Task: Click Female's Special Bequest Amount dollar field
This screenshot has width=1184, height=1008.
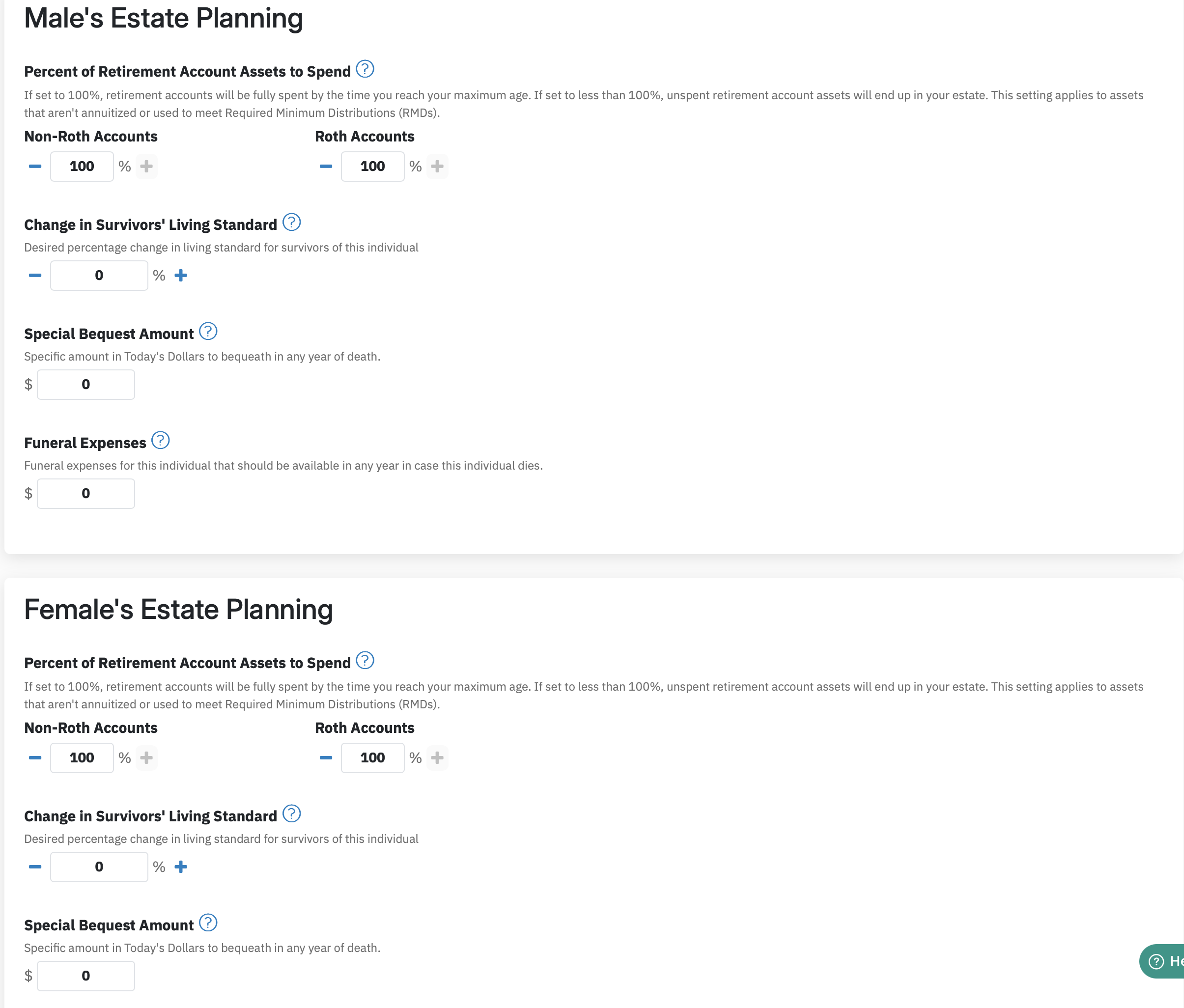Action: click(85, 976)
